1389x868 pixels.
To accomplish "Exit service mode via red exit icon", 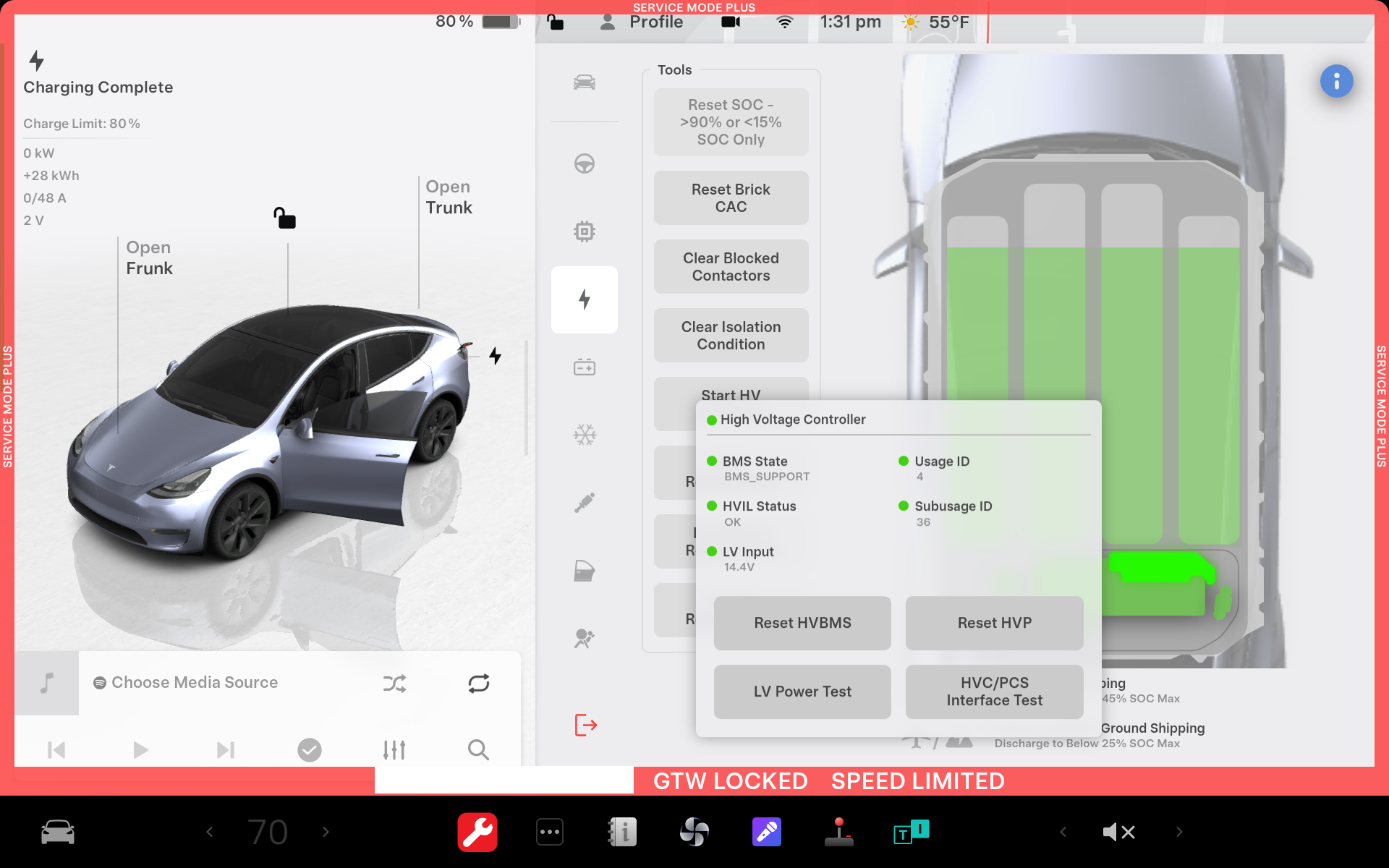I will (585, 724).
